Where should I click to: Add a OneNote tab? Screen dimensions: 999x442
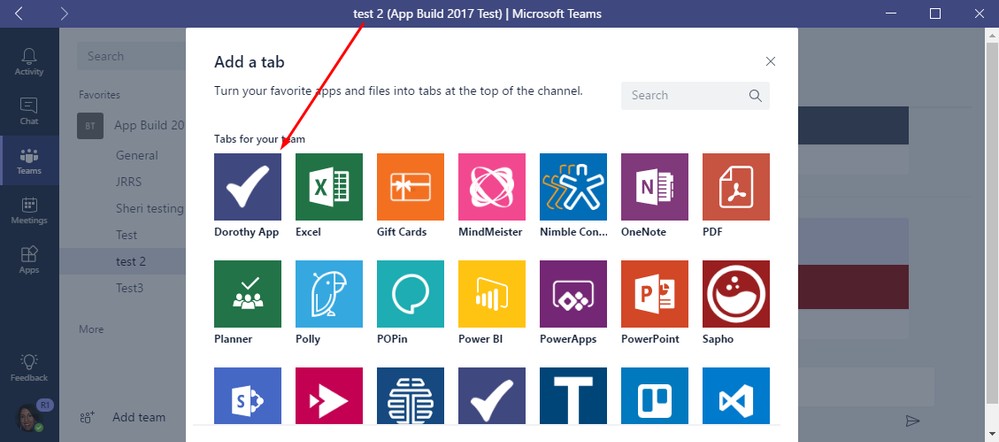654,187
